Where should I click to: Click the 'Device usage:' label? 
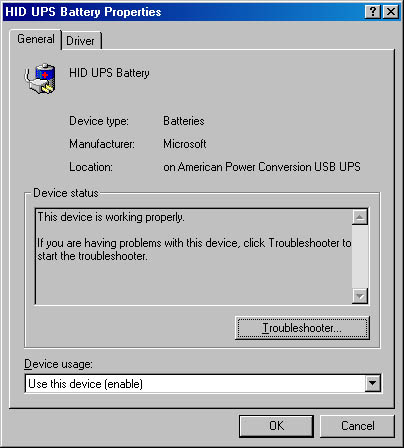pyautogui.click(x=58, y=364)
